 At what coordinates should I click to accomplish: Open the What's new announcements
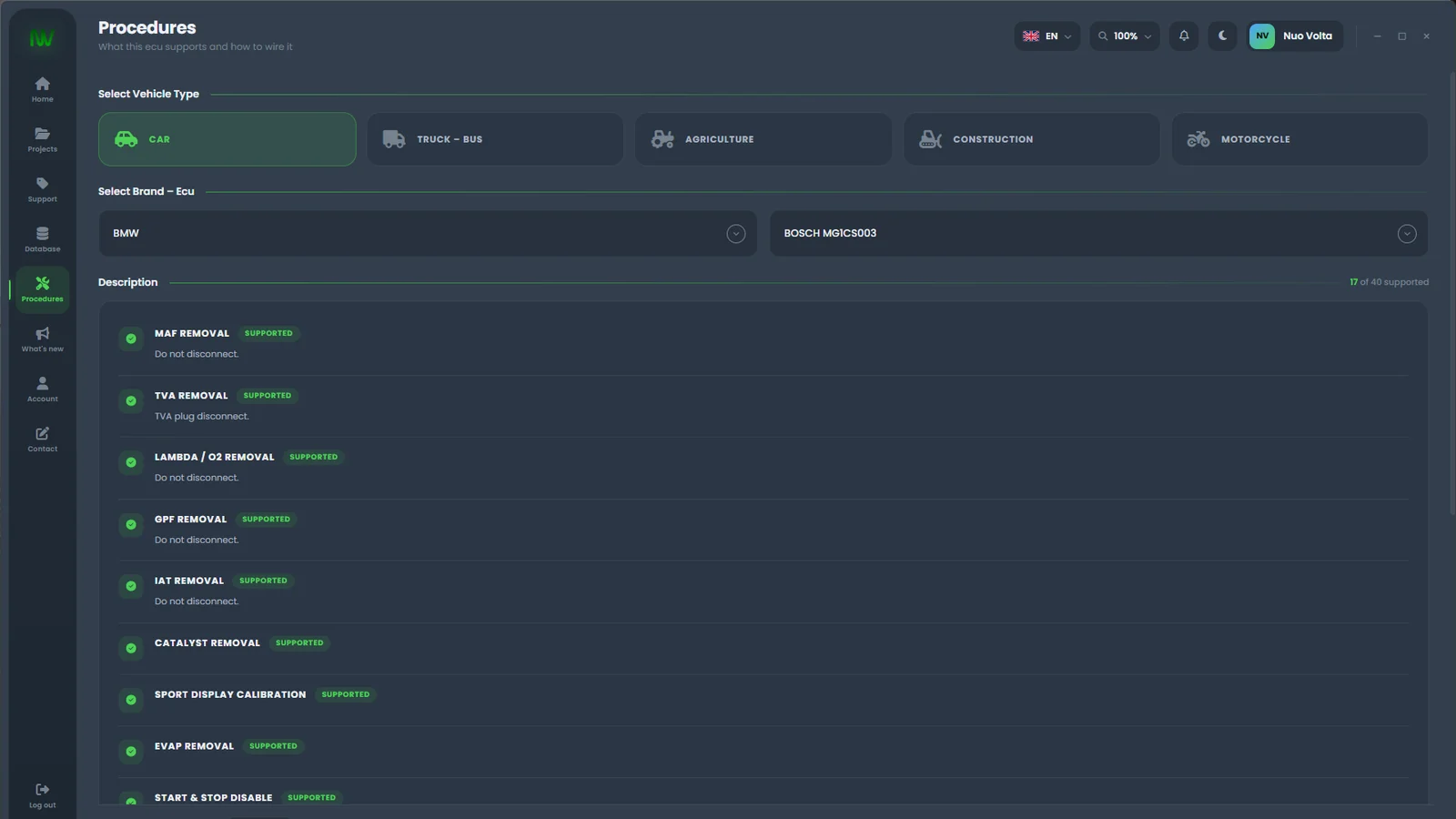click(x=42, y=339)
